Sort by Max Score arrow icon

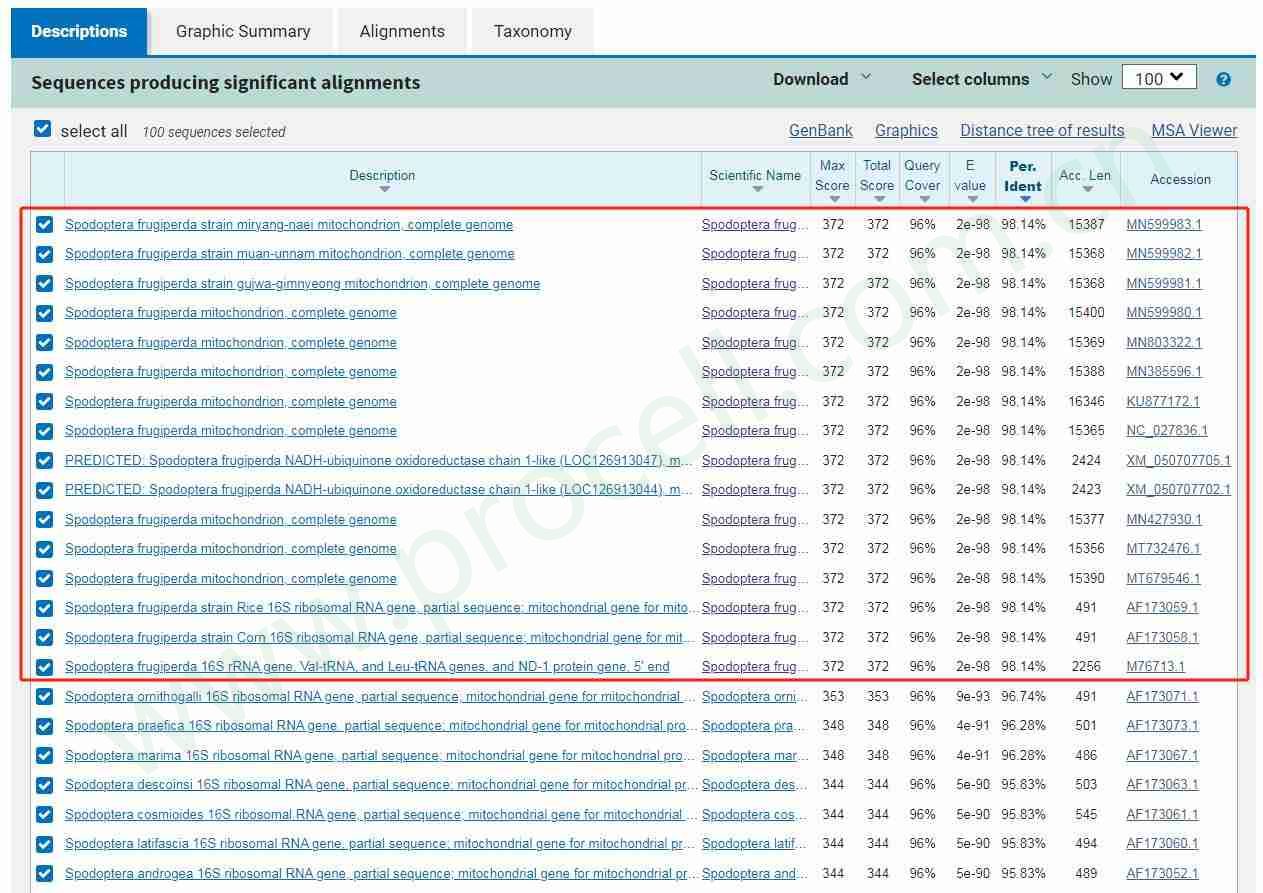tap(834, 199)
